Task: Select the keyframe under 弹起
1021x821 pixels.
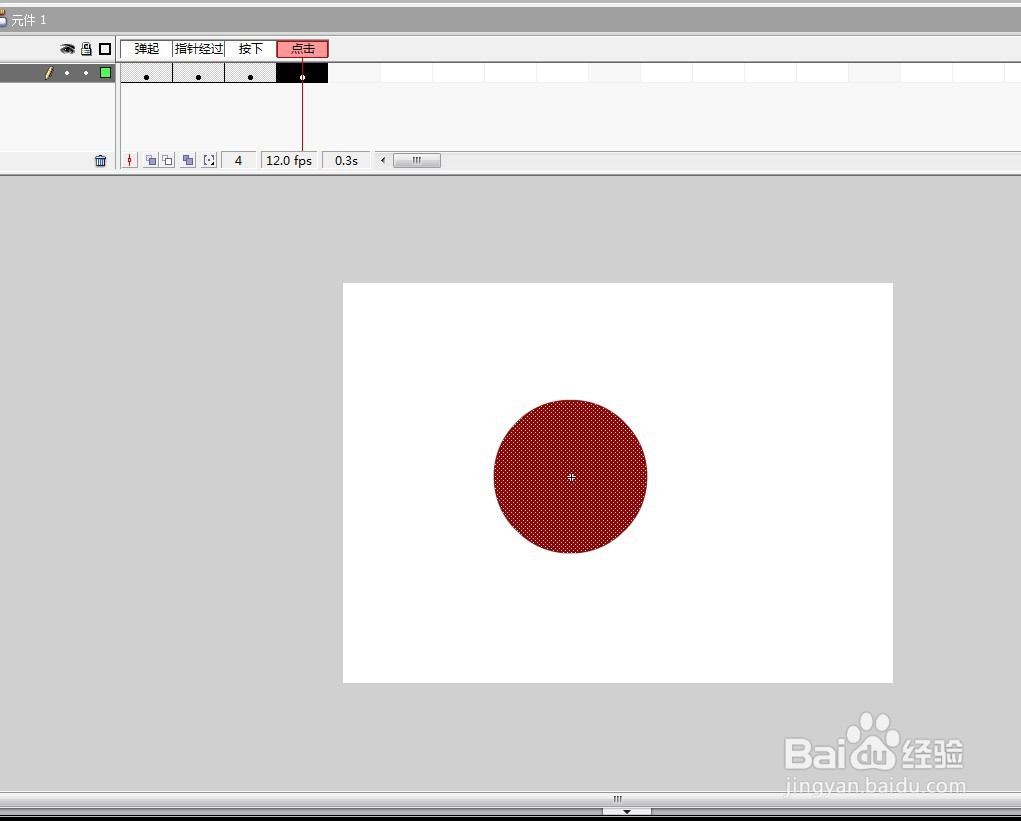Action: pos(147,73)
